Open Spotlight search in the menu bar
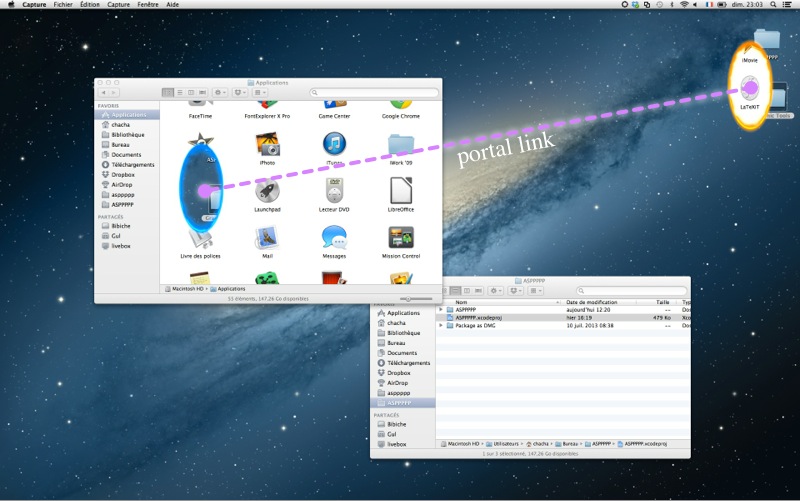The image size is (800, 501). pos(773,5)
